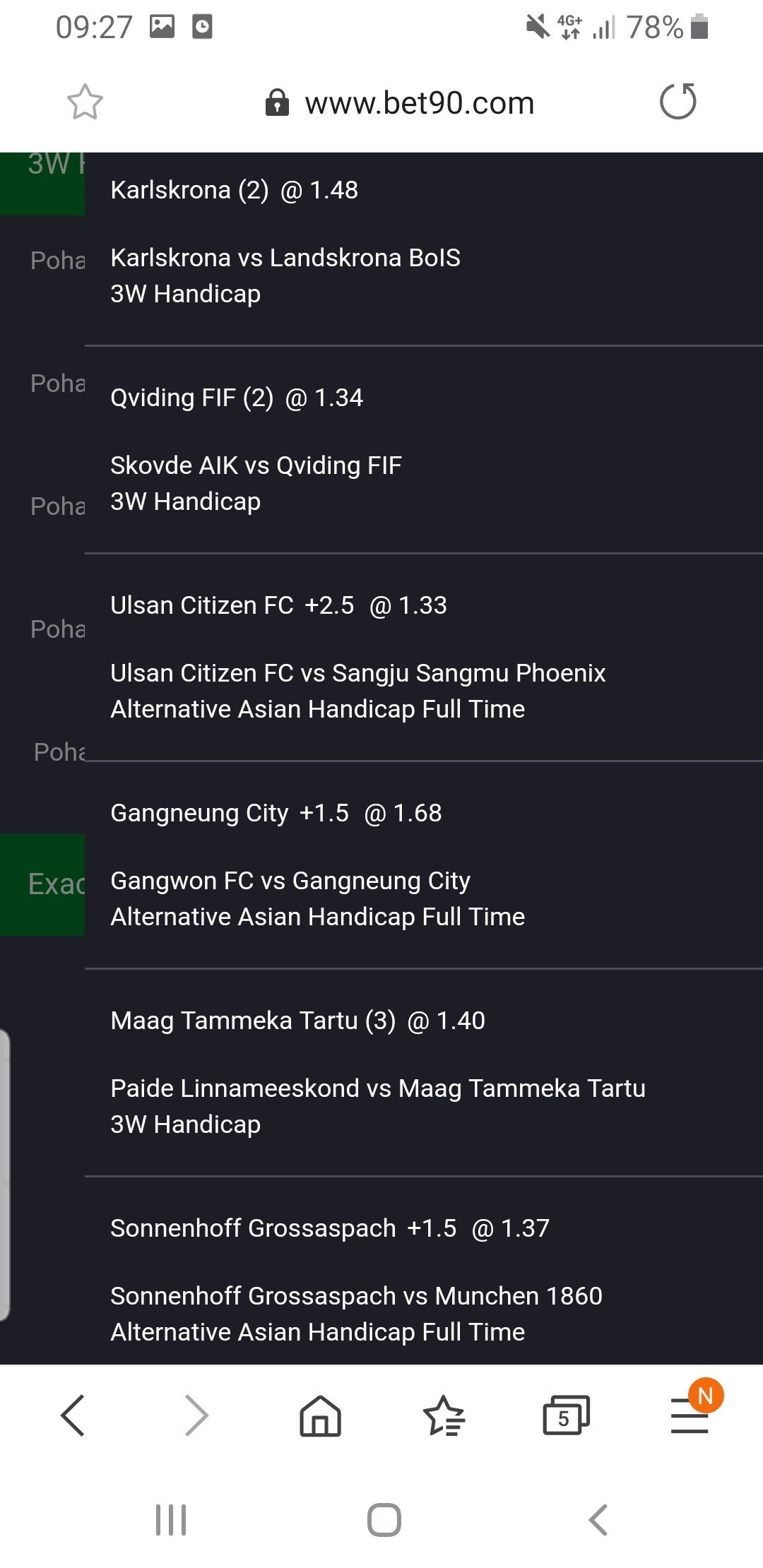Reload the page with refresh icon

click(678, 102)
